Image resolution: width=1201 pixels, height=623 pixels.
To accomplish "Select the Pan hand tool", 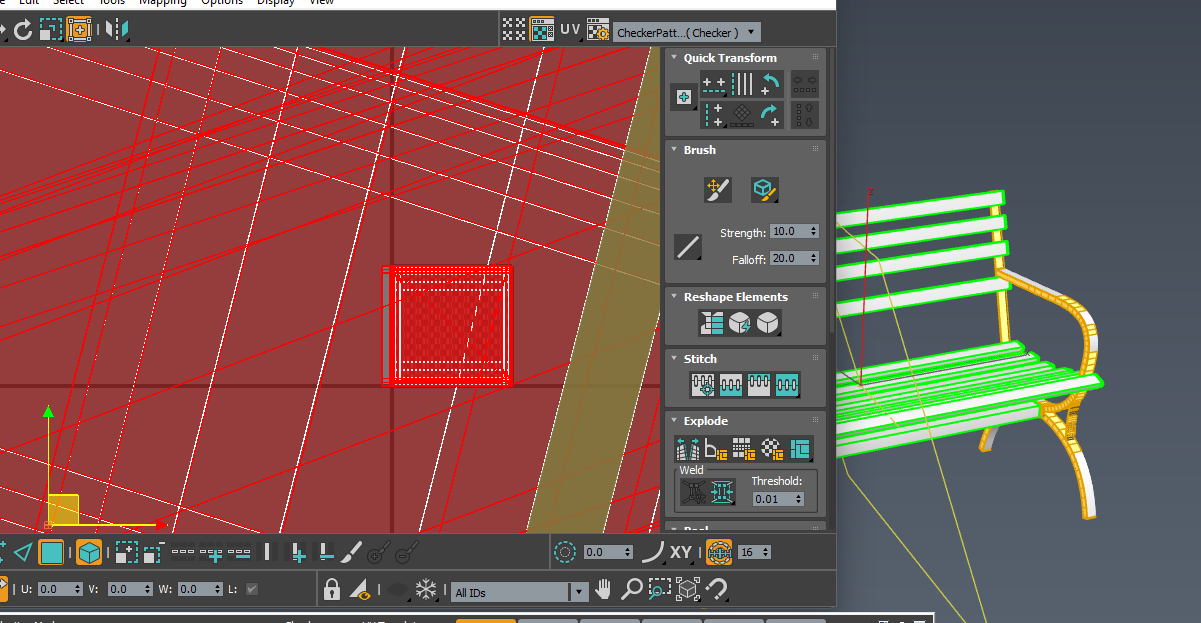I will [603, 589].
